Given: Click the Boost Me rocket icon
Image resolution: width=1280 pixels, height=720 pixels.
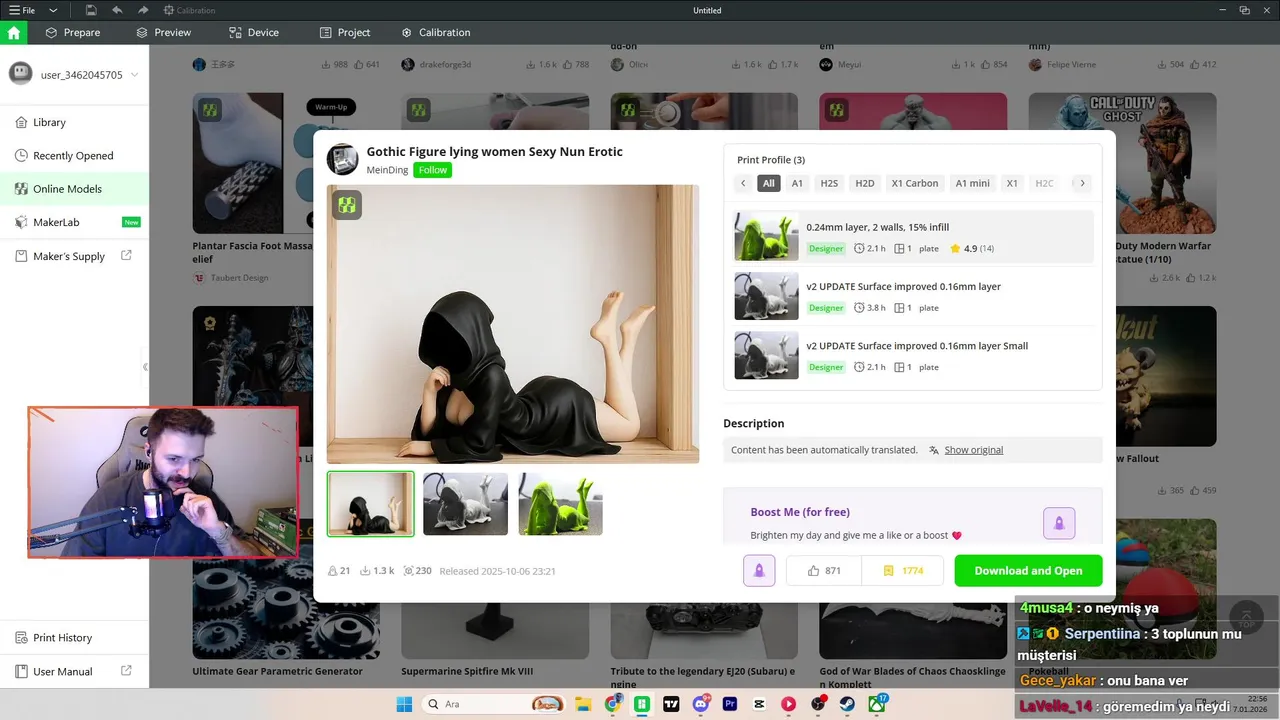Looking at the screenshot, I should click(1059, 522).
